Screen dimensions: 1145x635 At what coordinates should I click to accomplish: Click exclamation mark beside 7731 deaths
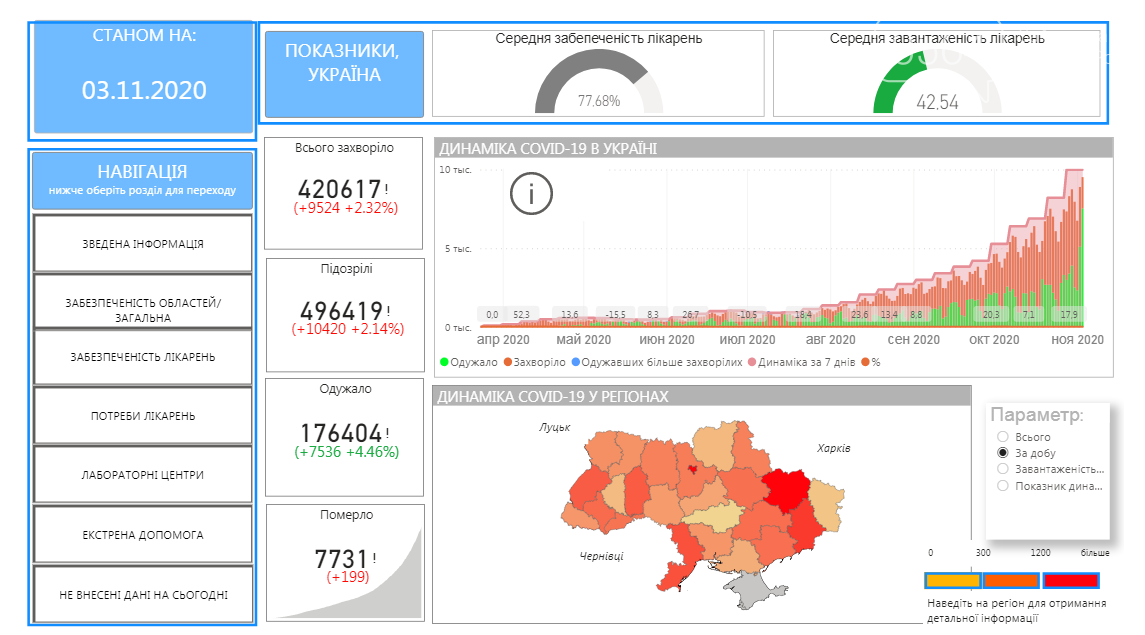[373, 558]
